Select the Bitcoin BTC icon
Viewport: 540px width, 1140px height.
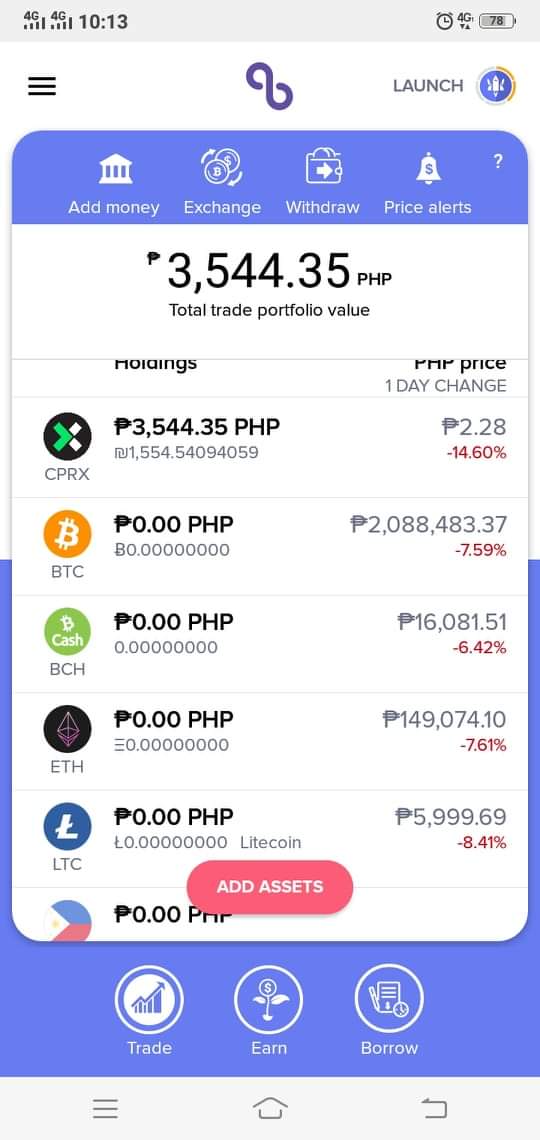[x=67, y=534]
